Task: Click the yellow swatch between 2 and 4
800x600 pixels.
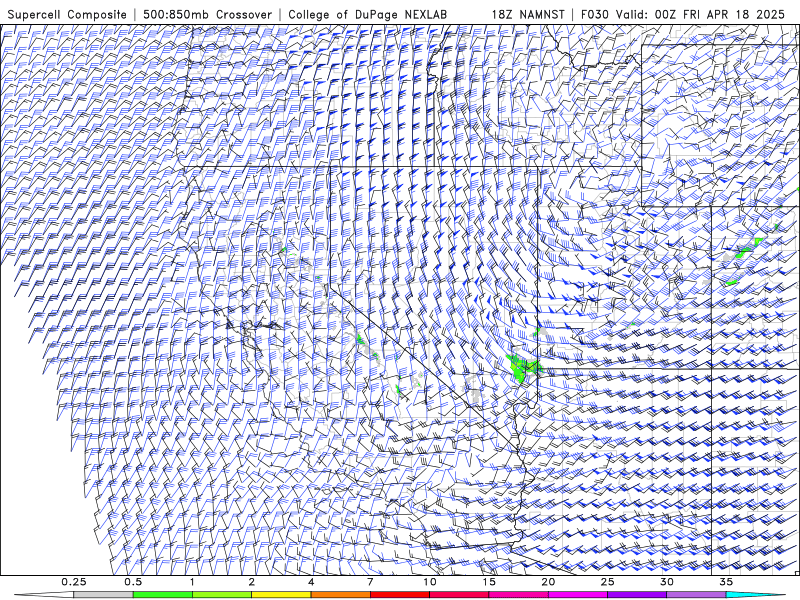Action: pyautogui.click(x=281, y=595)
